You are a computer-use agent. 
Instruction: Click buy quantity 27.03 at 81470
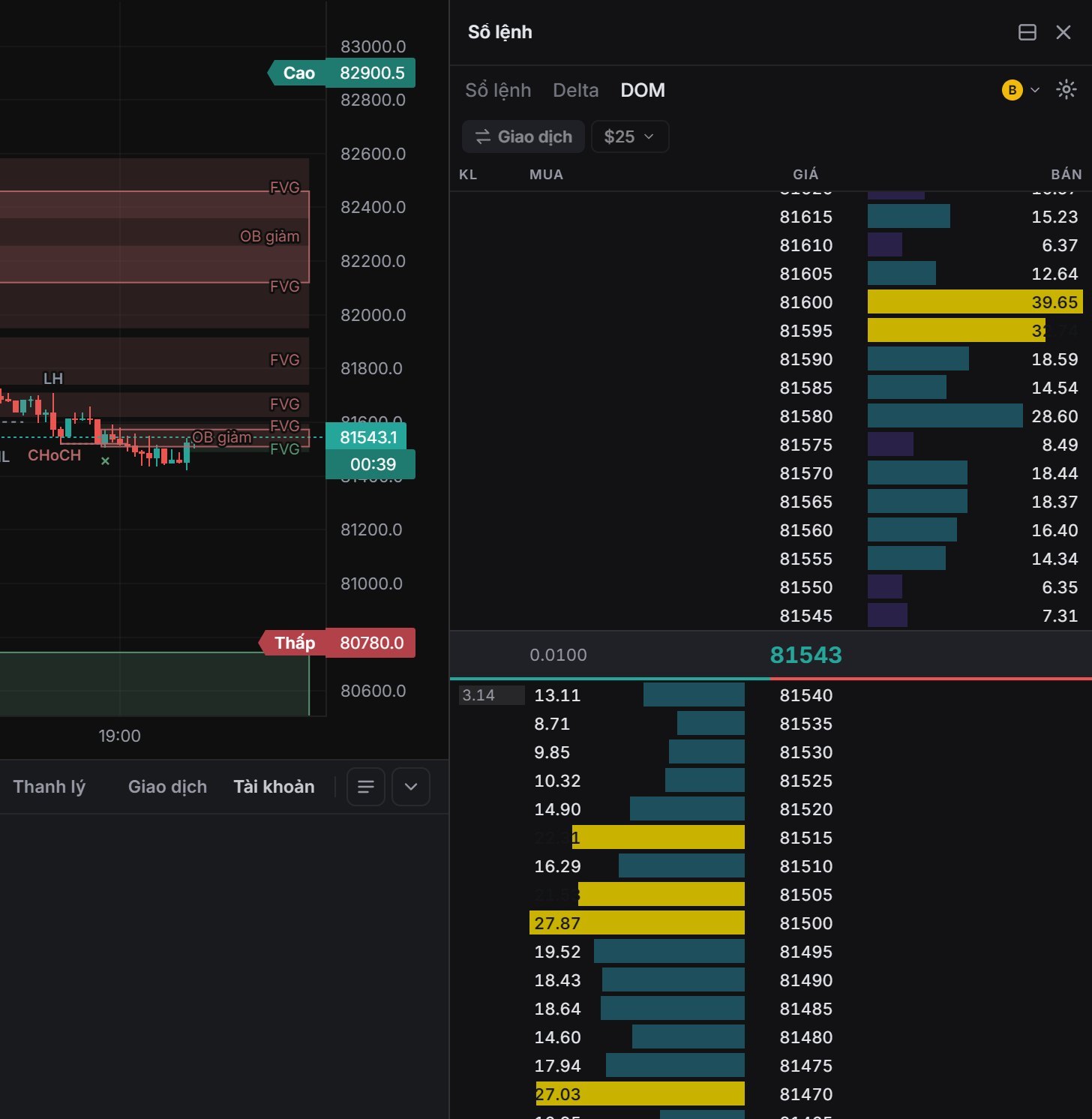(x=557, y=1094)
